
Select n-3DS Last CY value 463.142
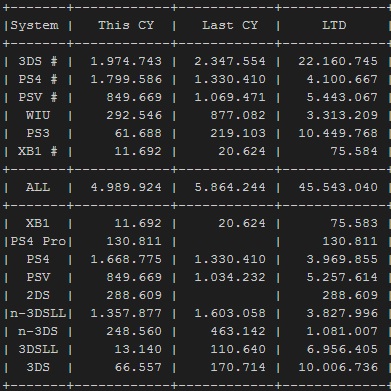[238, 331]
